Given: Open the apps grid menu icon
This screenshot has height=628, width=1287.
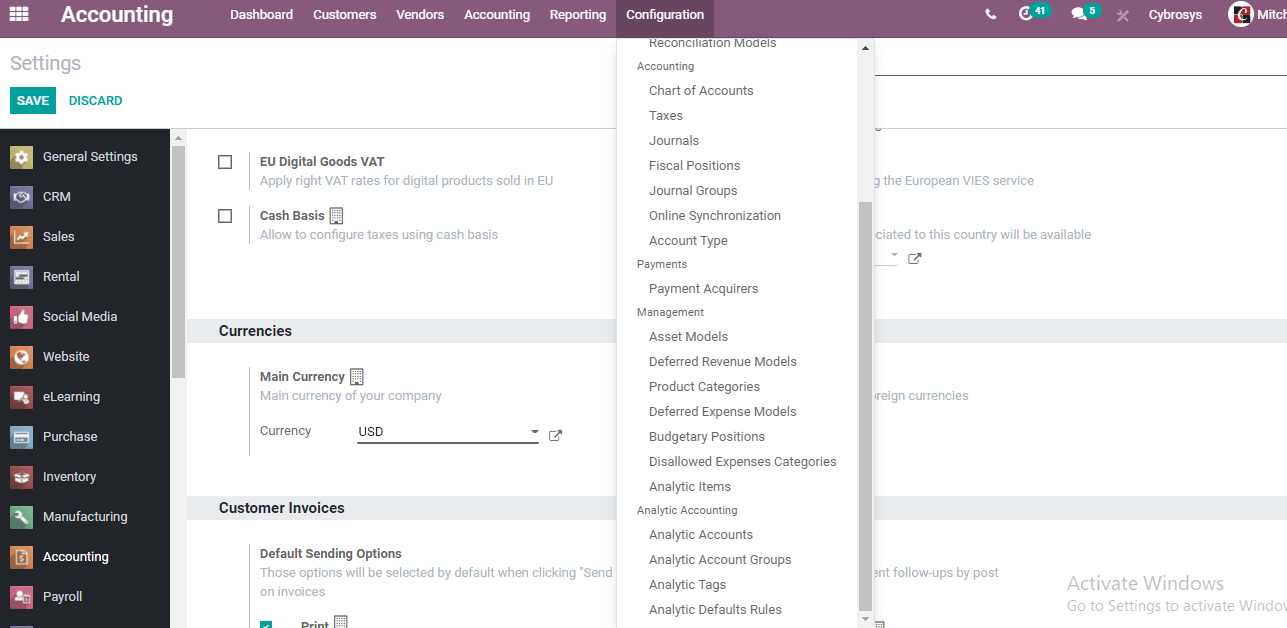Looking at the screenshot, I should [x=19, y=15].
